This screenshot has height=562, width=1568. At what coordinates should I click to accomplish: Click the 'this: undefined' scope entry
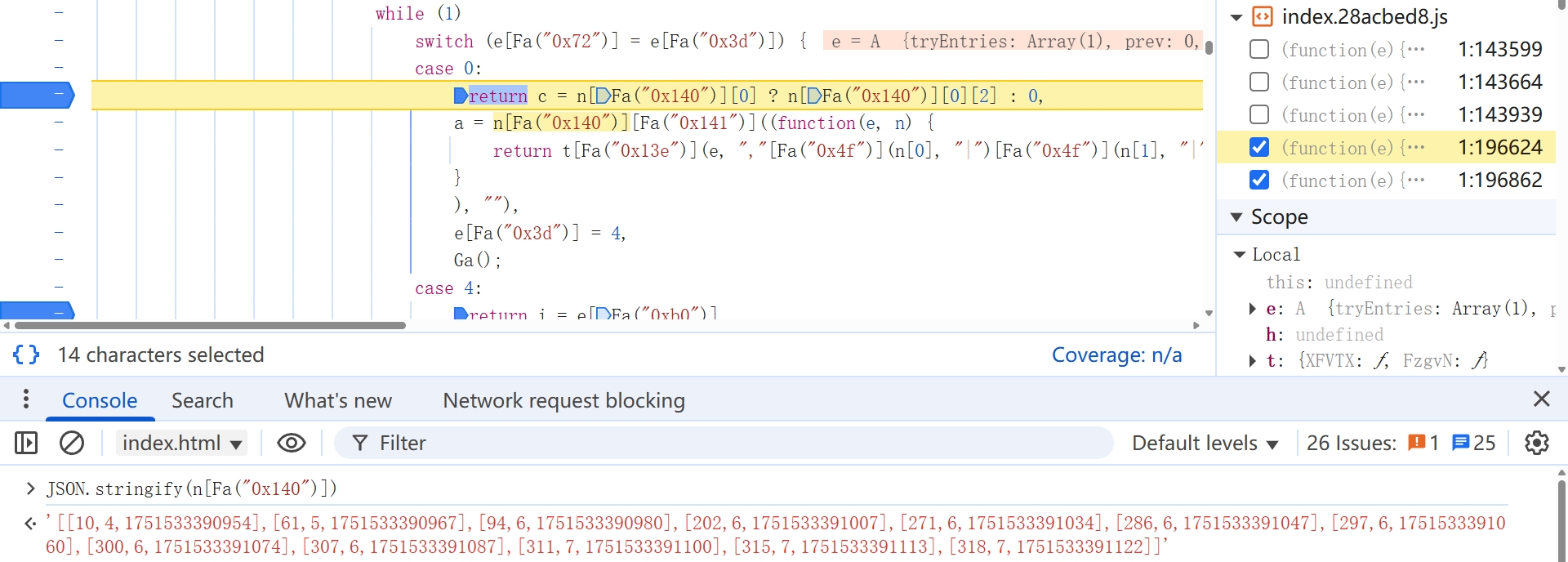[1339, 283]
